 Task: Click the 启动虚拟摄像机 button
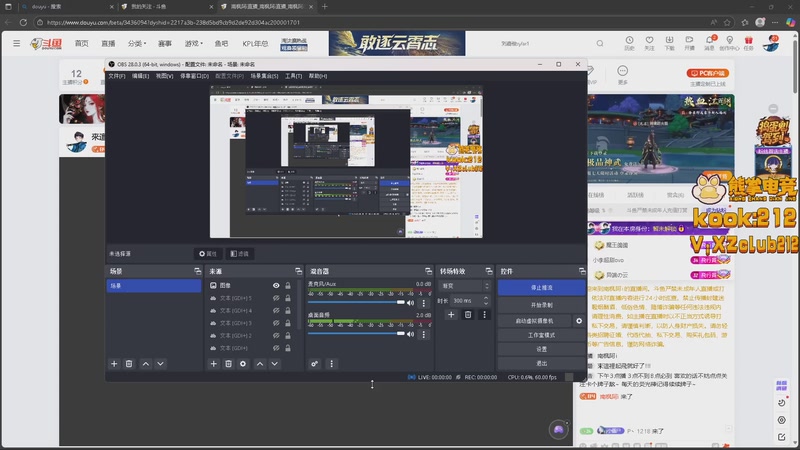click(x=535, y=321)
